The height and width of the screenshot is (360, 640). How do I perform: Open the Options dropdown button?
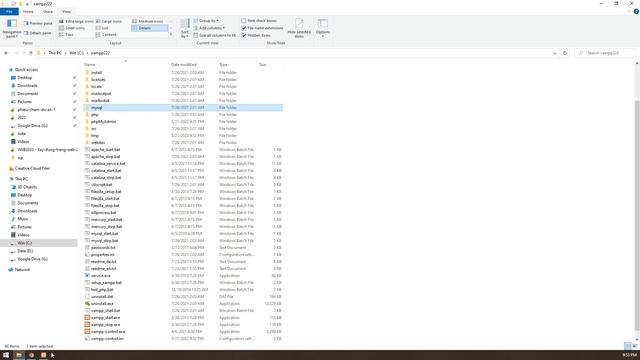[322, 28]
